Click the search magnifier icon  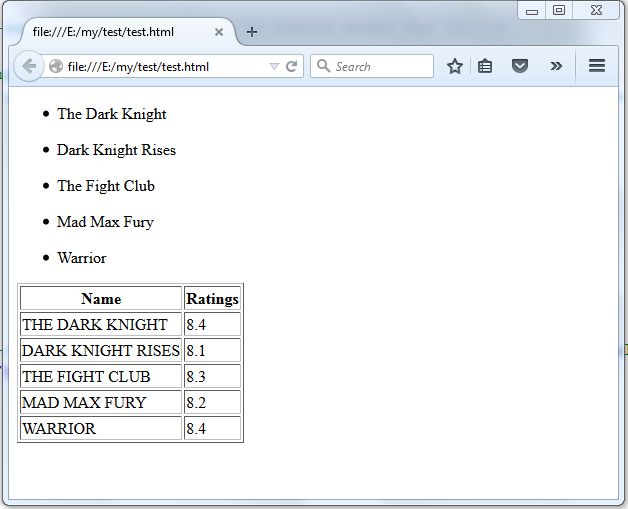point(323,66)
